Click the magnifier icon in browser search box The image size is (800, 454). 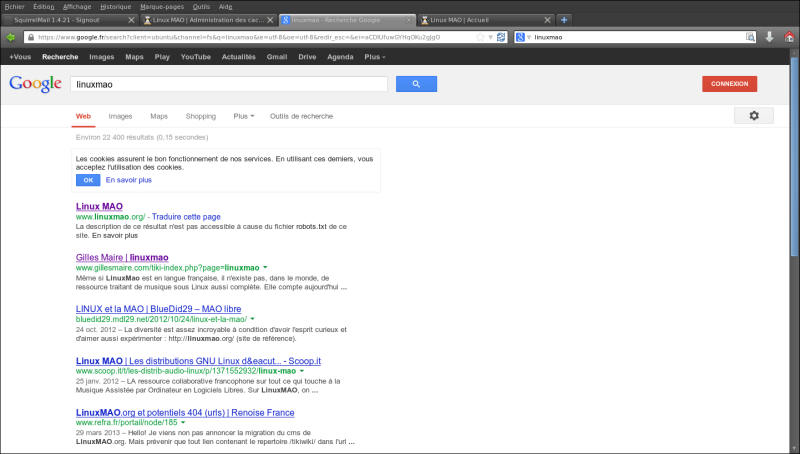coord(750,37)
